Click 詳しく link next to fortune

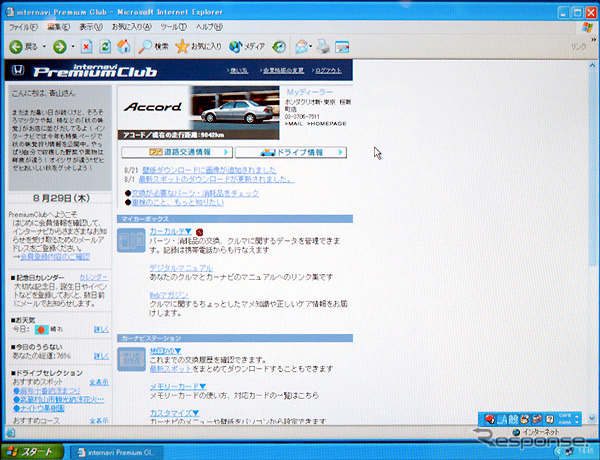pyautogui.click(x=101, y=356)
